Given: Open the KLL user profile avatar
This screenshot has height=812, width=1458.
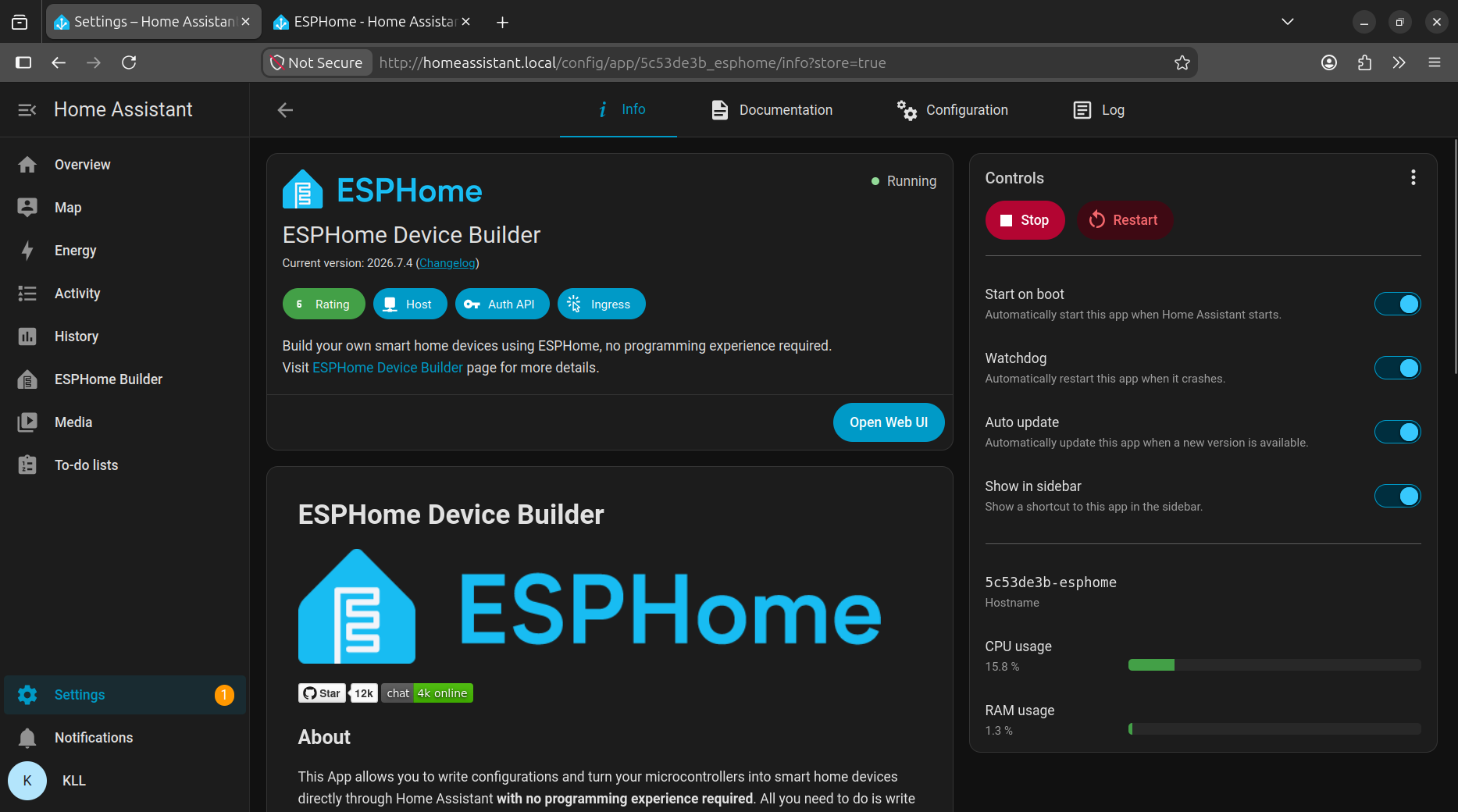Looking at the screenshot, I should coord(27,781).
